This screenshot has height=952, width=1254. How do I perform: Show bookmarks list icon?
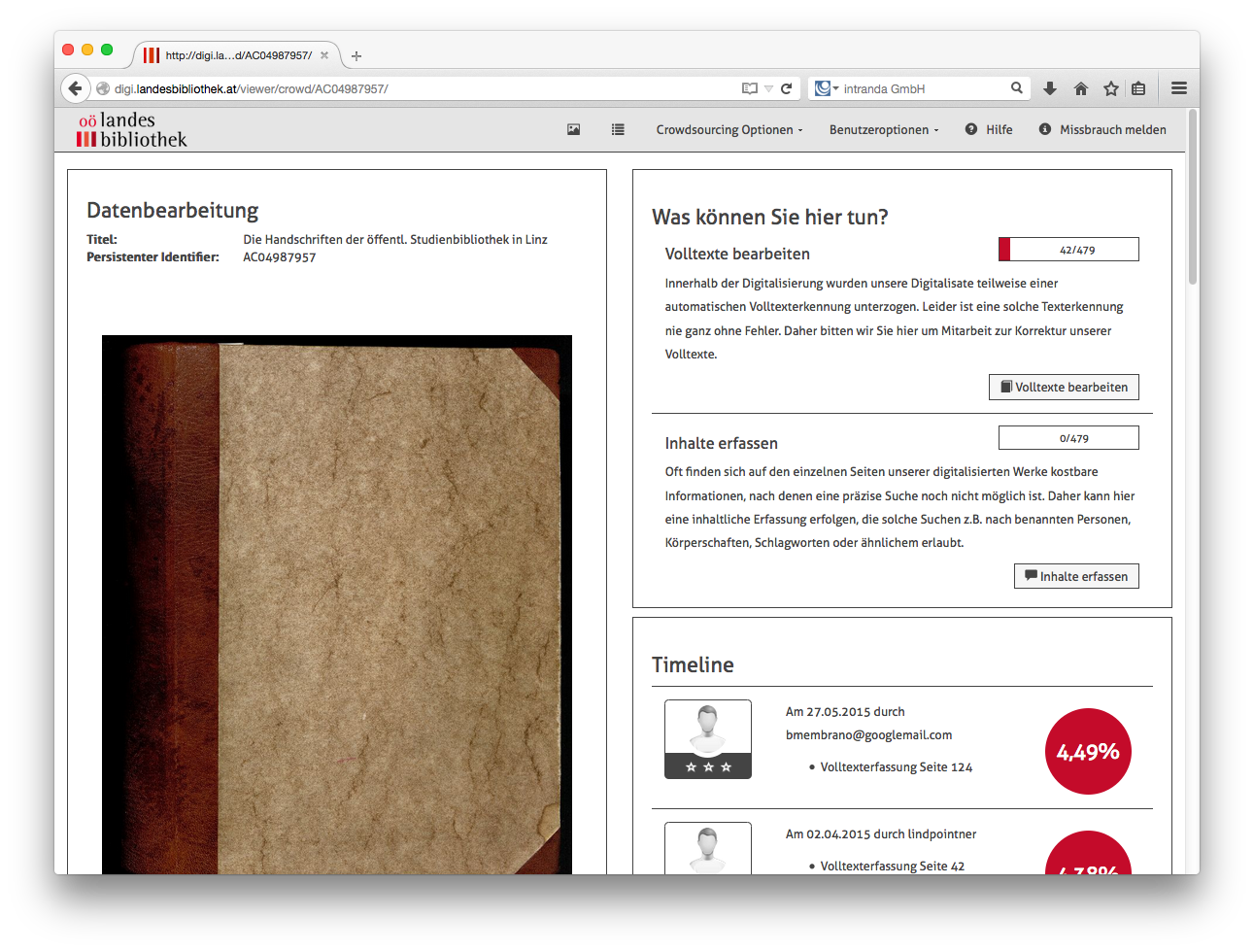(x=1138, y=88)
